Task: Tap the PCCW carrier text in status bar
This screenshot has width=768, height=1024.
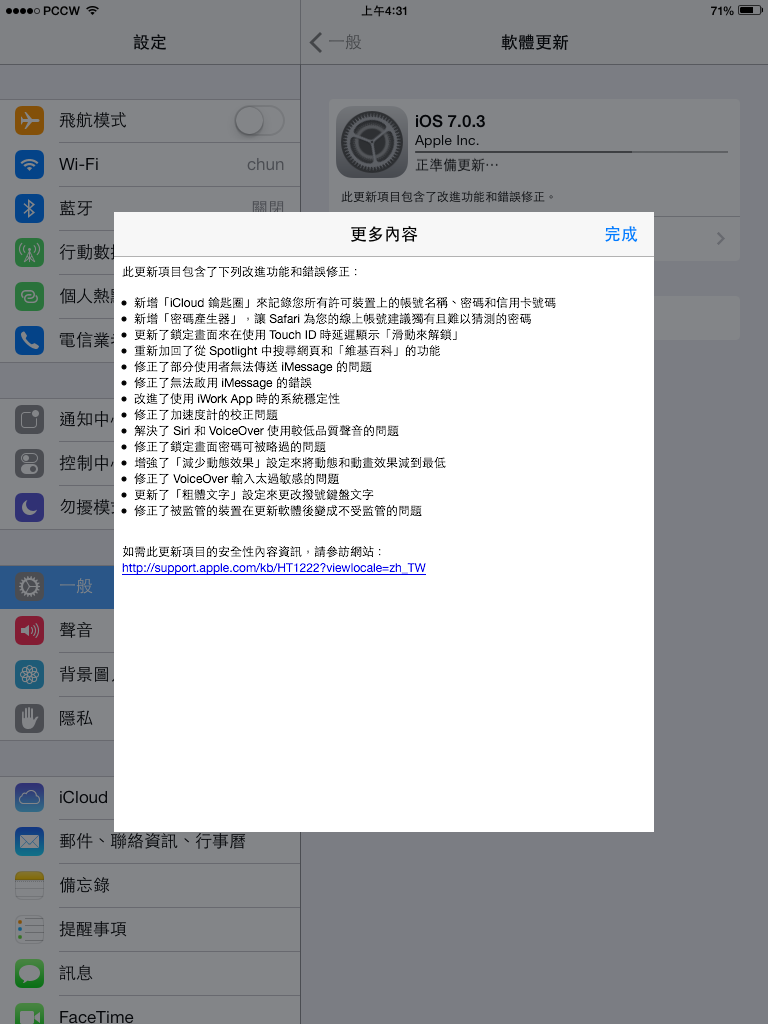Action: click(61, 10)
